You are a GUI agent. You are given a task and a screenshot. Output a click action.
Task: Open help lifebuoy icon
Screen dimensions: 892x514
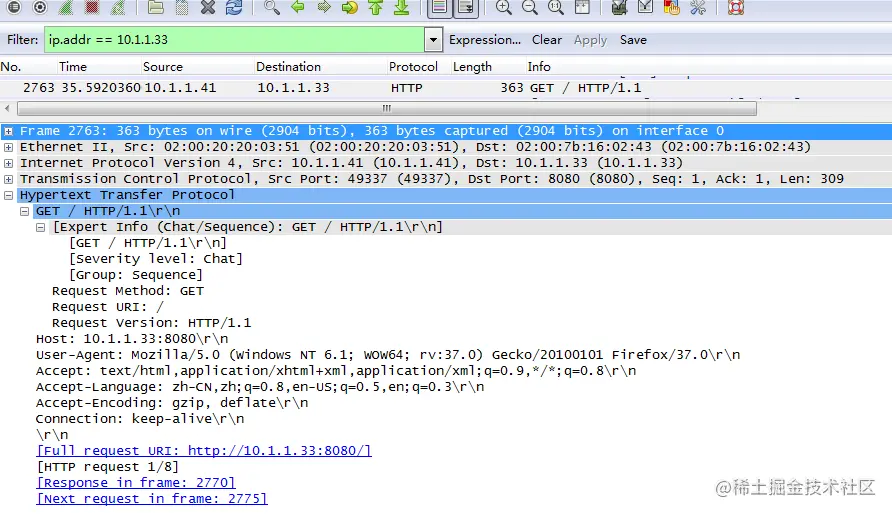[736, 7]
